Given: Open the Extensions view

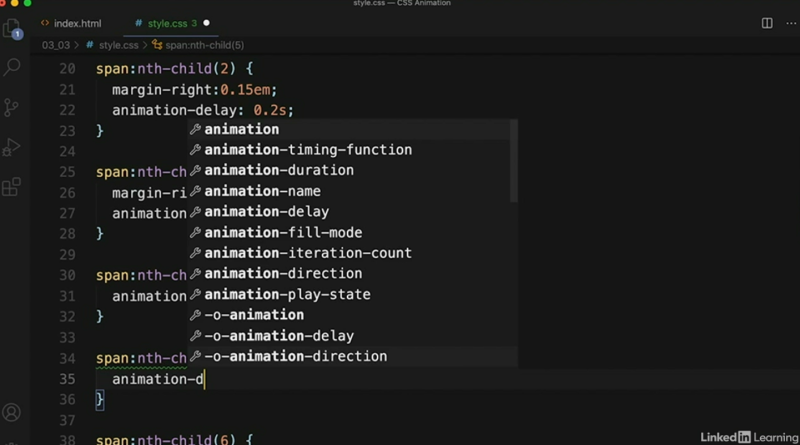Looking at the screenshot, I should (x=13, y=186).
